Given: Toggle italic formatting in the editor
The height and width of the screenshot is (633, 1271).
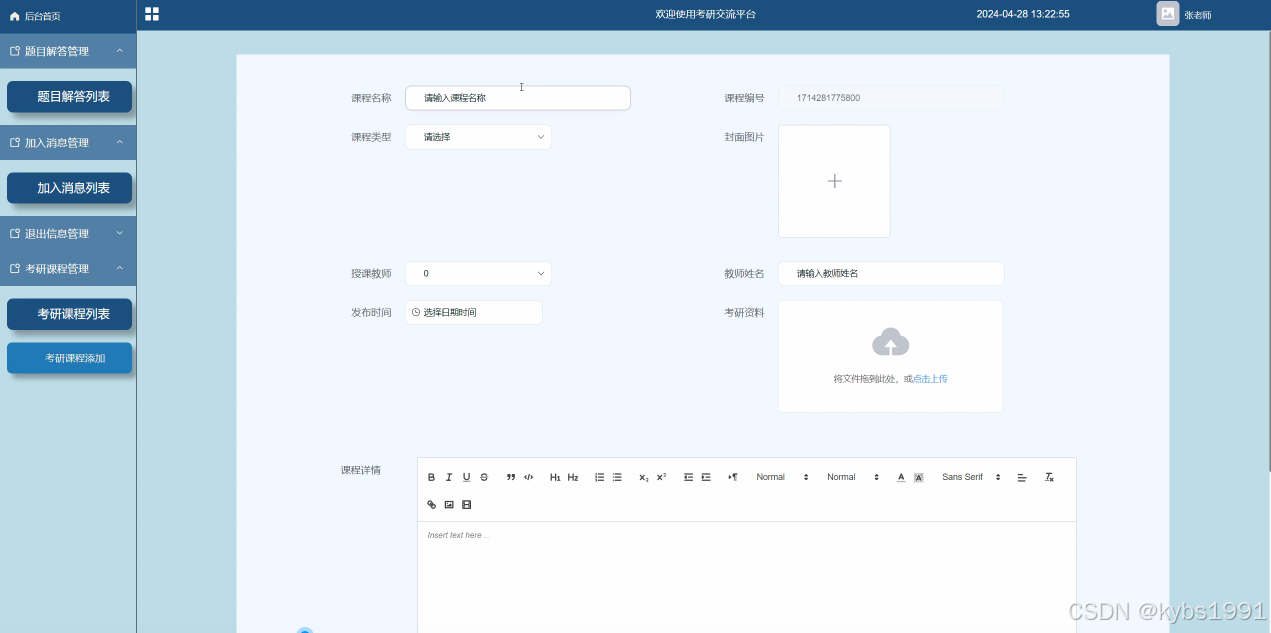Looking at the screenshot, I should (x=449, y=478).
